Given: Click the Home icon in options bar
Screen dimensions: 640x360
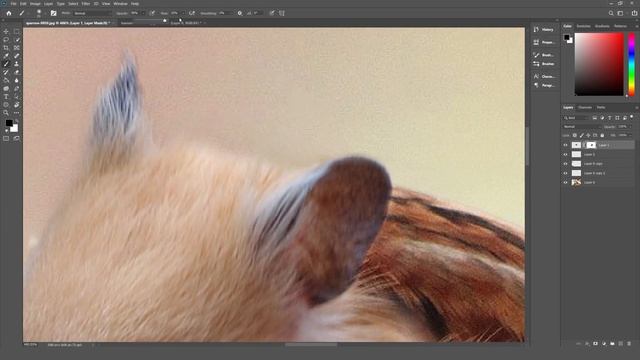Looking at the screenshot, I should (9, 13).
